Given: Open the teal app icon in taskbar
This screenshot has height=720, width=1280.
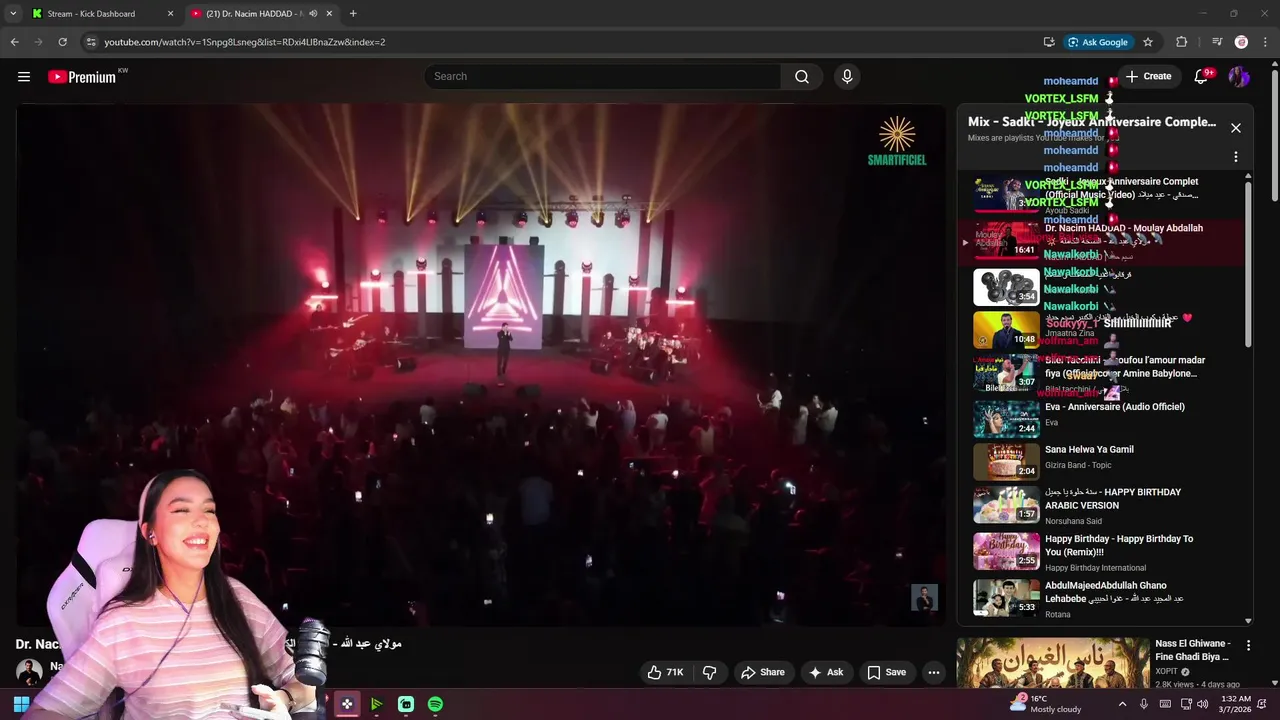Looking at the screenshot, I should click(406, 704).
